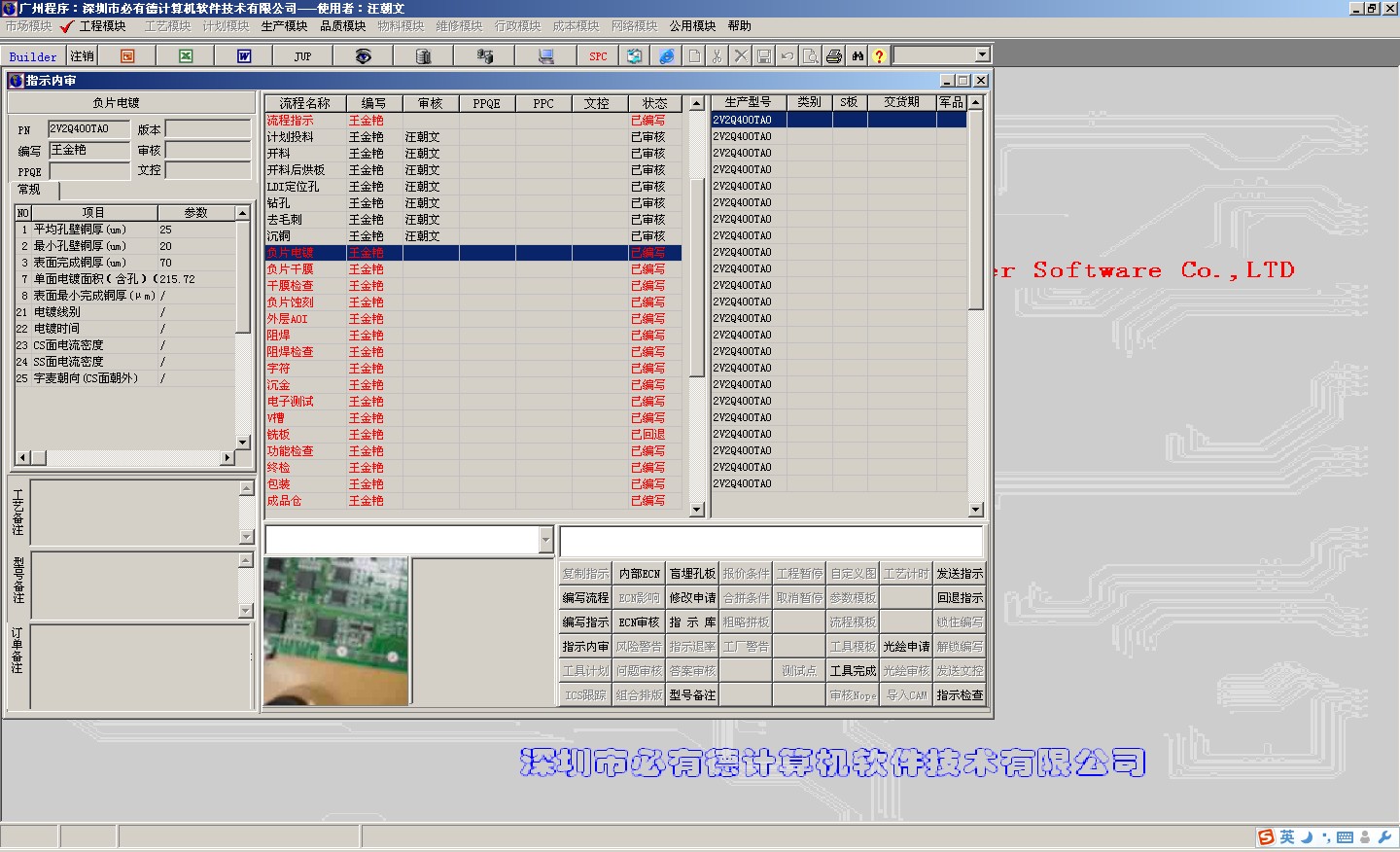Screen dimensions: 1400x852
Task: Click the 型号备注 button
Action: click(692, 695)
